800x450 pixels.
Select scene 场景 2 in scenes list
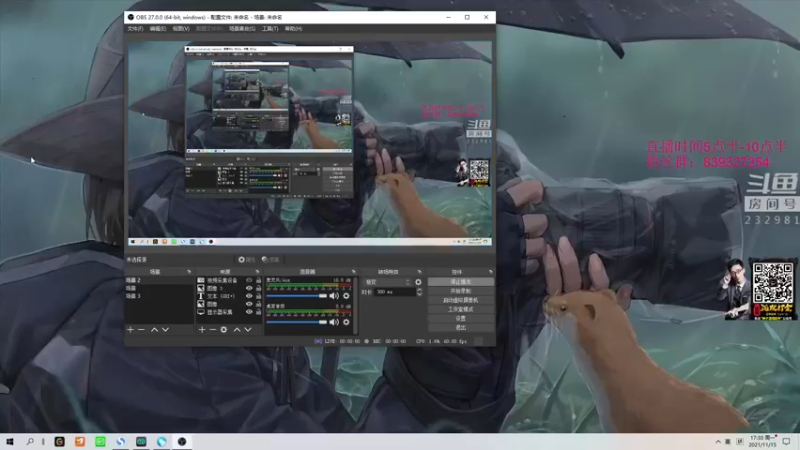pos(159,280)
